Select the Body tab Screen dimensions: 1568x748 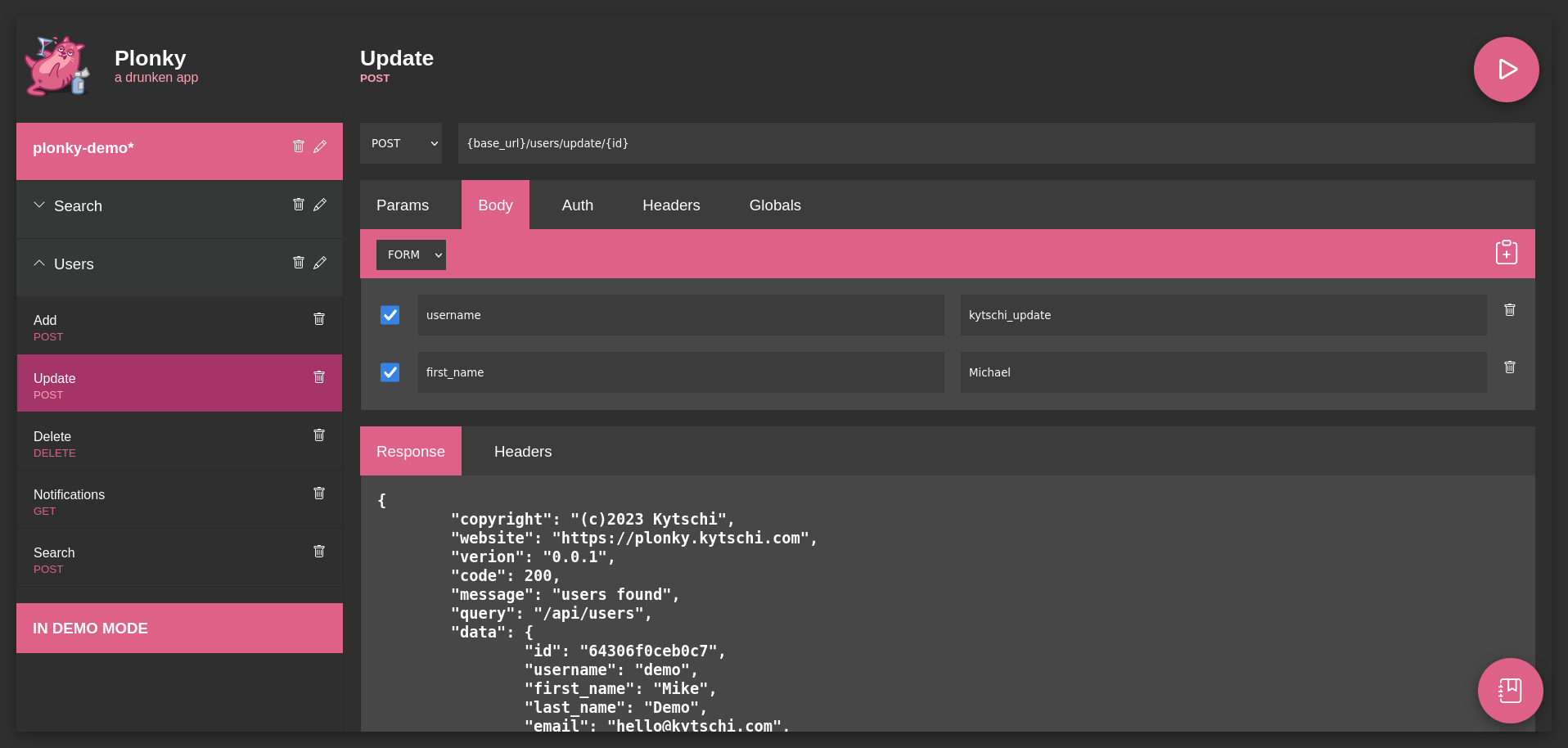[x=495, y=205]
